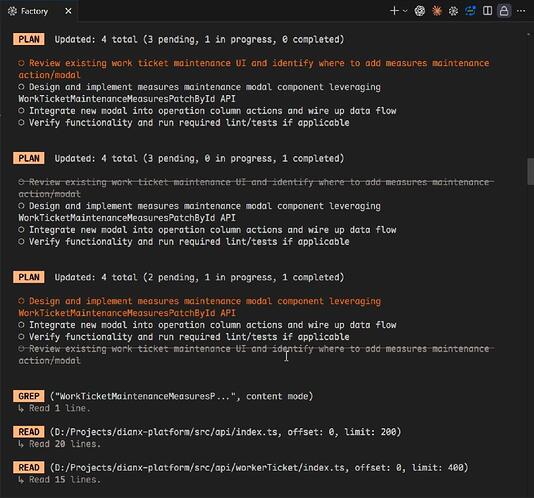Image resolution: width=534 pixels, height=498 pixels.
Task: Click second plan's 'Design and implement measures maintenance' item
Action: click(x=200, y=212)
